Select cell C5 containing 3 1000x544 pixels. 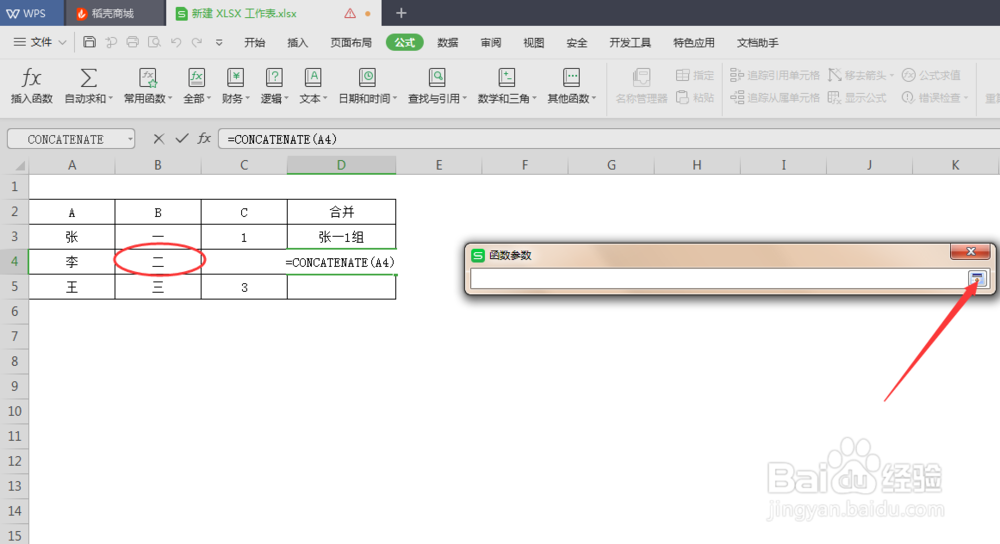pos(244,287)
